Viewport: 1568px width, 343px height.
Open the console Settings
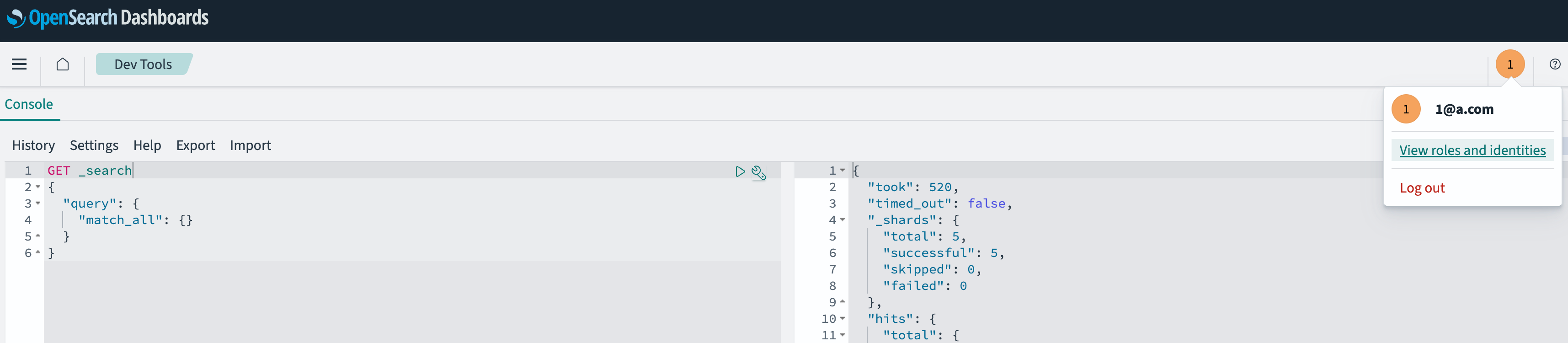pos(94,145)
